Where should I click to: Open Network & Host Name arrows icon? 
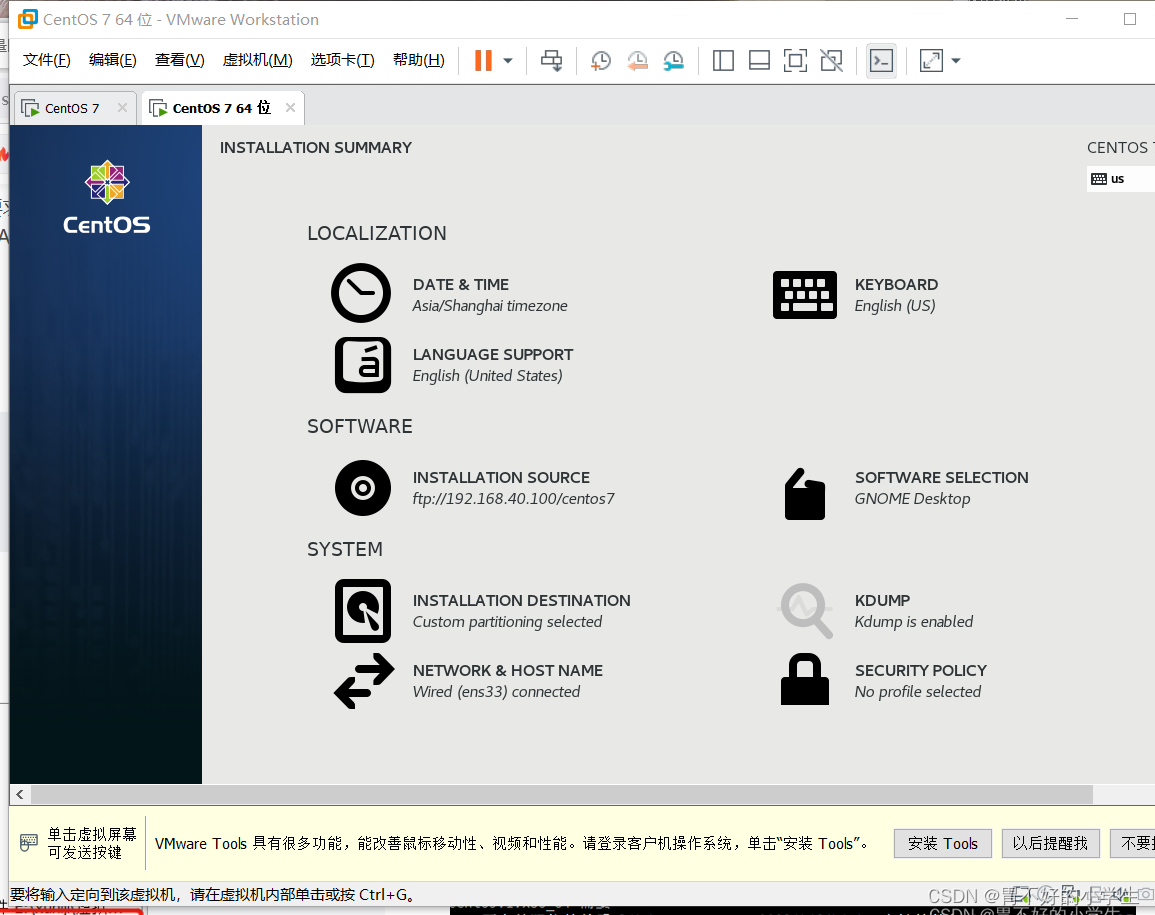coord(362,681)
